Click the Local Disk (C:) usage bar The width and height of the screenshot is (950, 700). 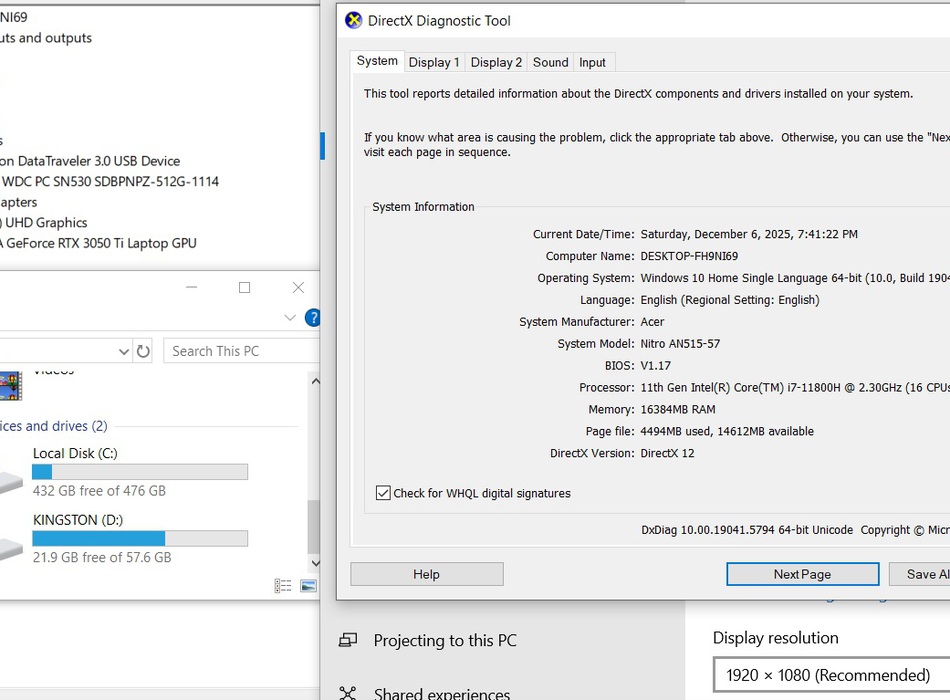tap(139, 472)
